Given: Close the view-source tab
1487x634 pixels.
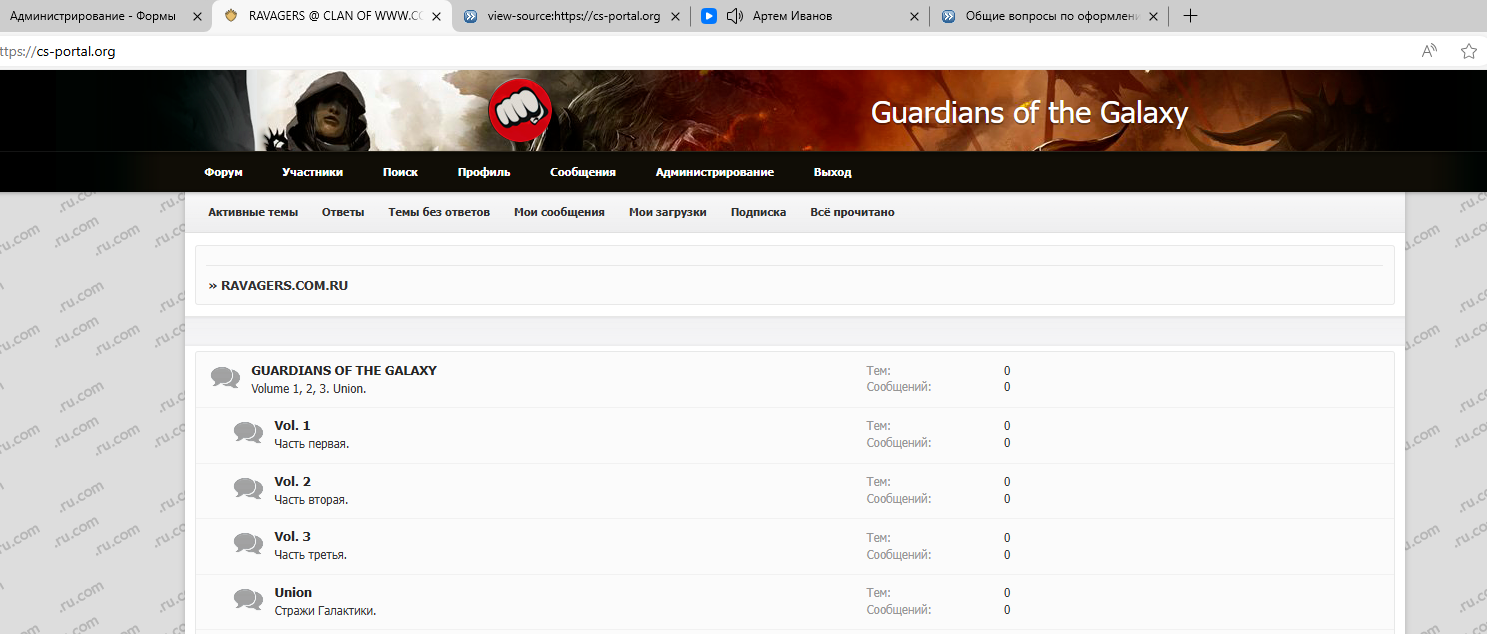Looking at the screenshot, I should (x=675, y=16).
